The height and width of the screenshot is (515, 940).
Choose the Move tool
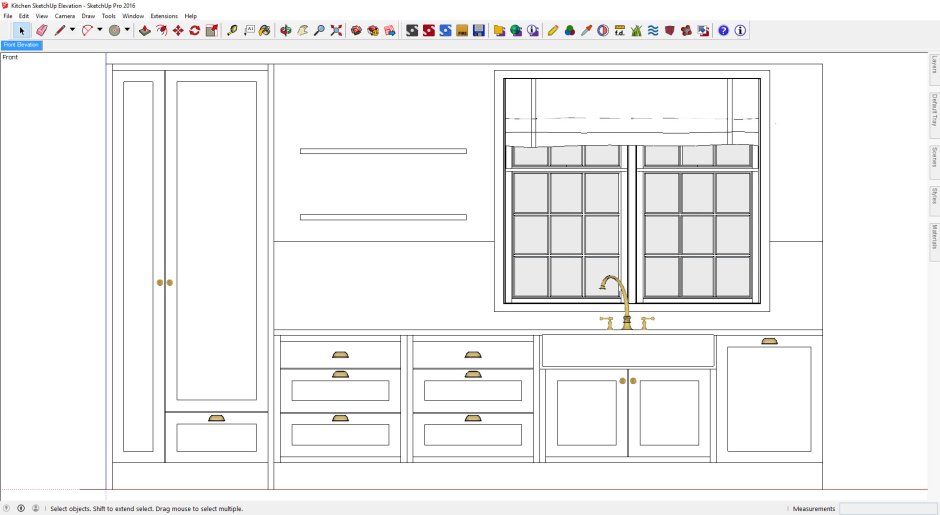(x=178, y=31)
